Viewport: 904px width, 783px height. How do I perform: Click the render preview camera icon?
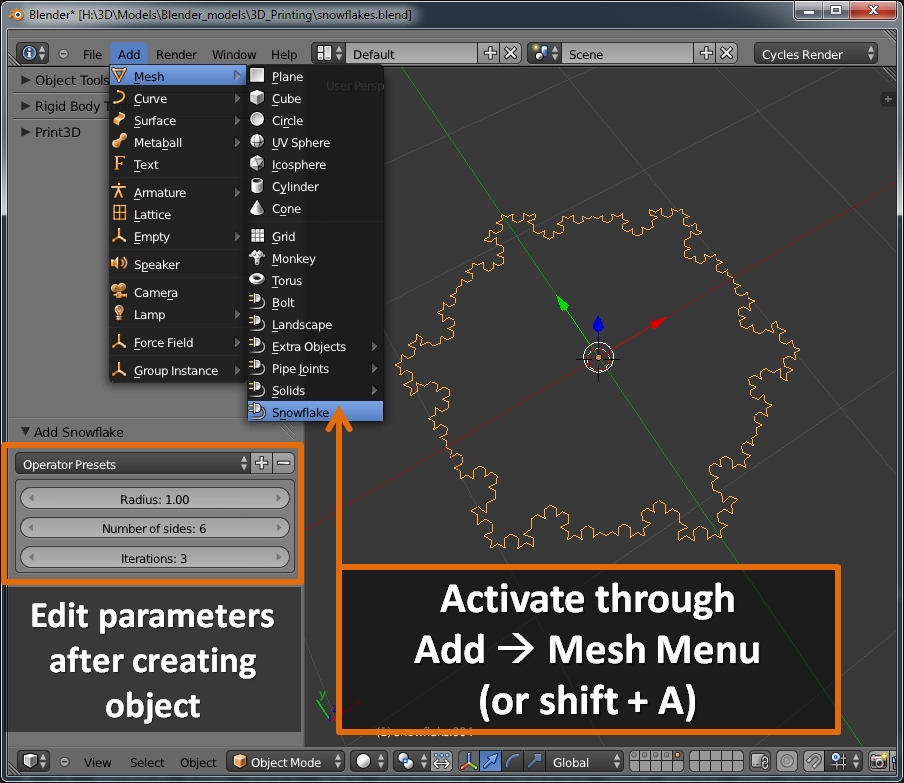pos(879,761)
